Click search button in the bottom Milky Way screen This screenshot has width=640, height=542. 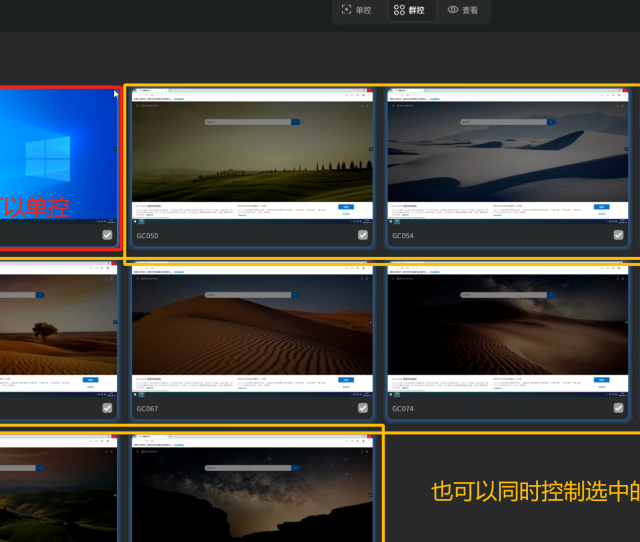(296, 468)
